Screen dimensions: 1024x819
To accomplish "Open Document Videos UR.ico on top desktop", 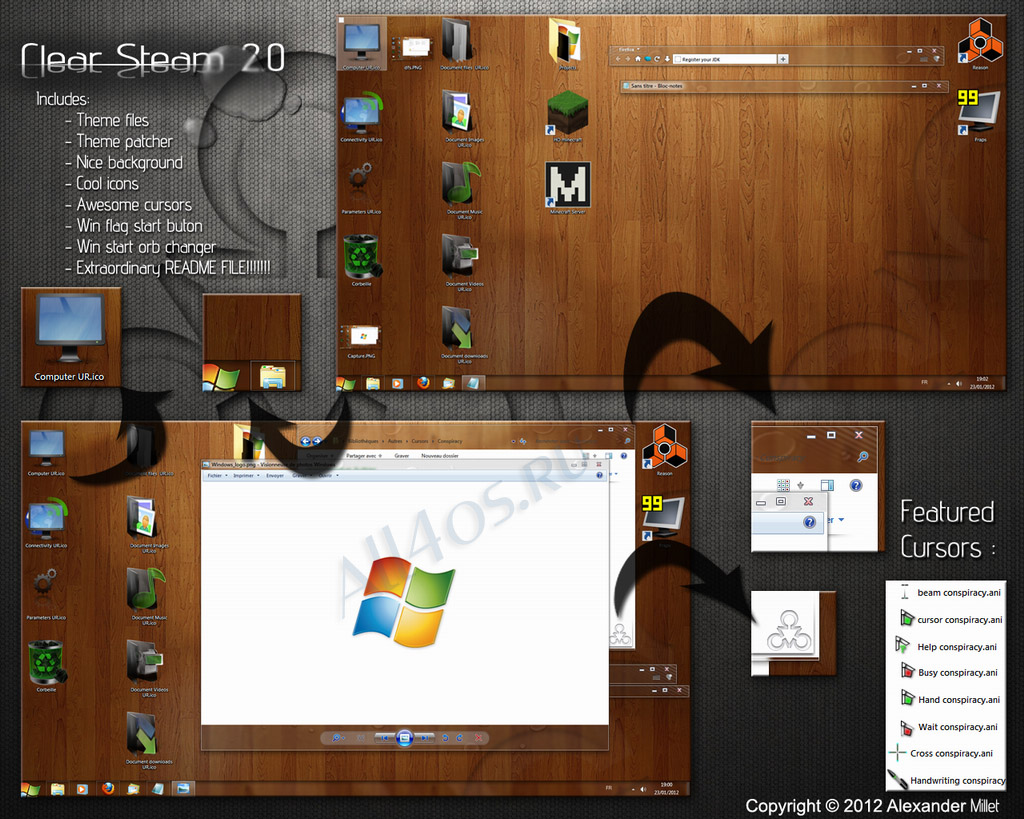I will [x=464, y=261].
